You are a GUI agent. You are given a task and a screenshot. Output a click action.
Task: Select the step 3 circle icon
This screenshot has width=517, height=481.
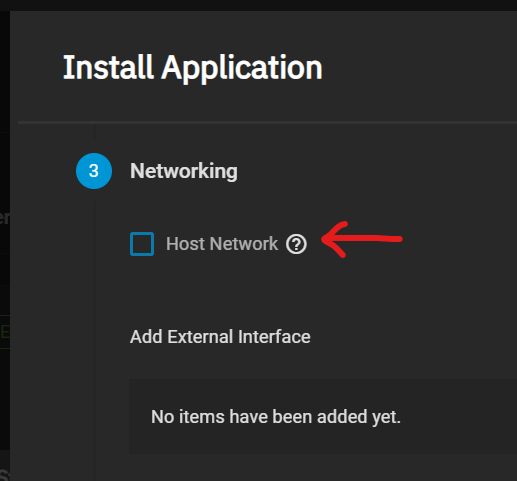point(94,171)
